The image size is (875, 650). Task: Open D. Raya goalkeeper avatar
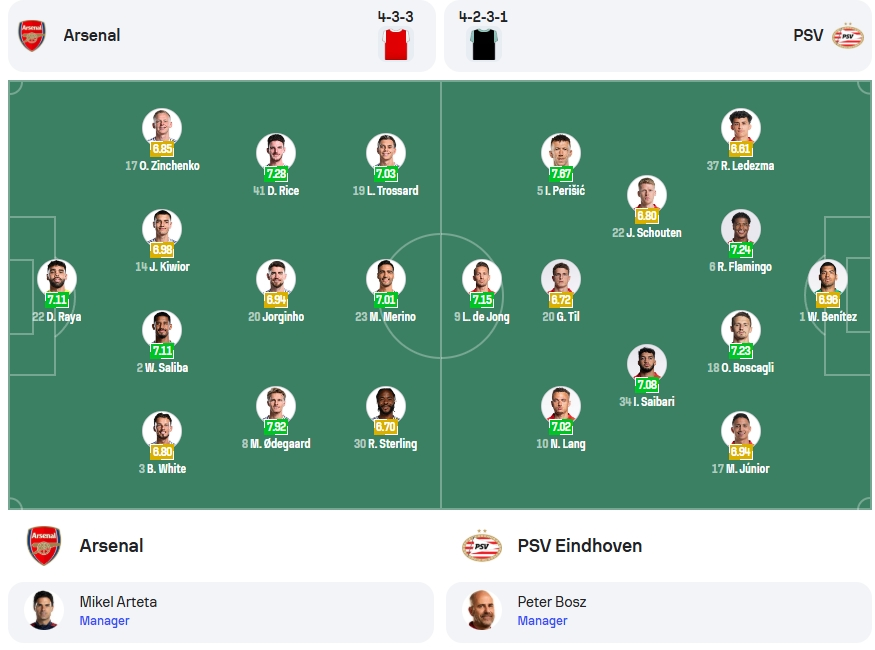(x=57, y=278)
